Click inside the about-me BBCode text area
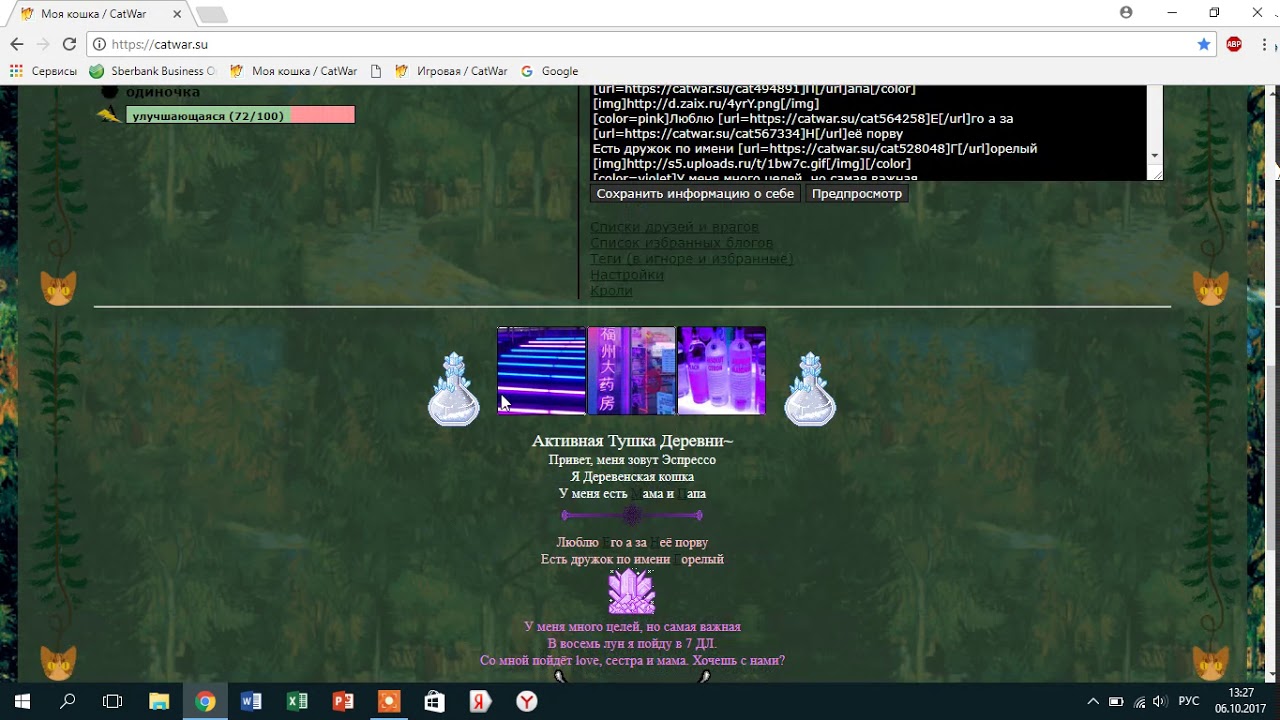This screenshot has width=1280, height=720. coord(868,133)
